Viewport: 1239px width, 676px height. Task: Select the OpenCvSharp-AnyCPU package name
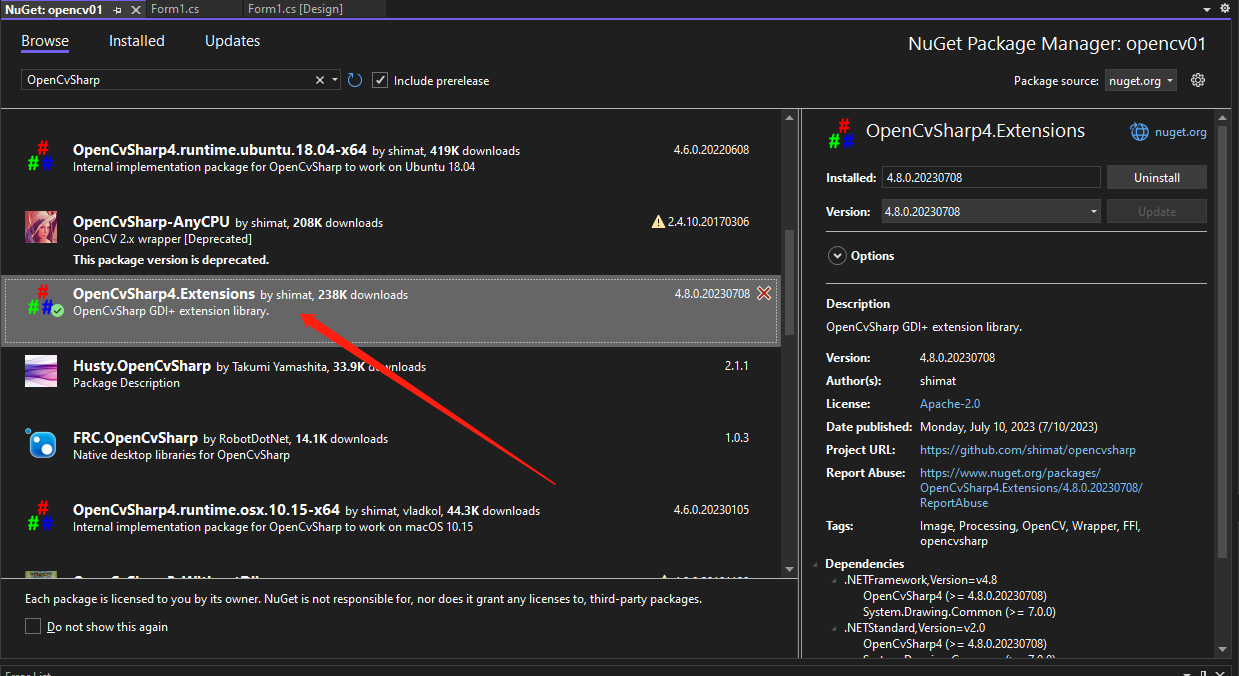[151, 222]
